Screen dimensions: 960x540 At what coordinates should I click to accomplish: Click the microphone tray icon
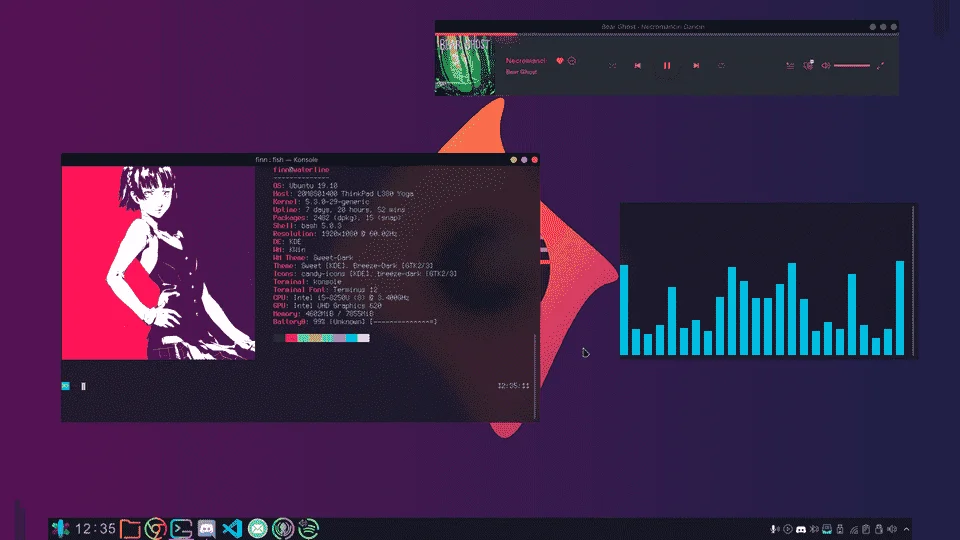click(775, 529)
